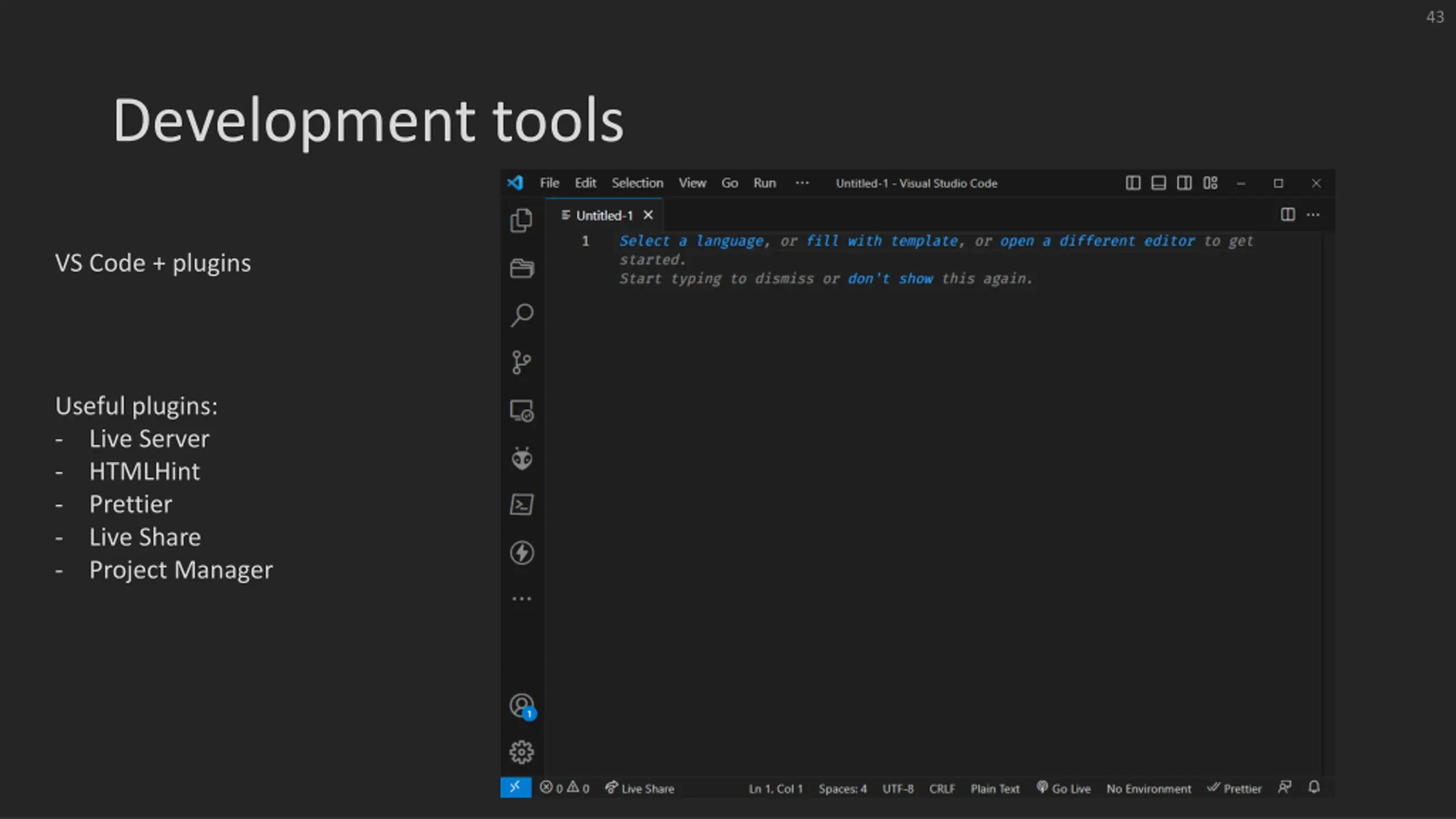
Task: Open the Remote Explorer monitor icon
Action: (522, 410)
